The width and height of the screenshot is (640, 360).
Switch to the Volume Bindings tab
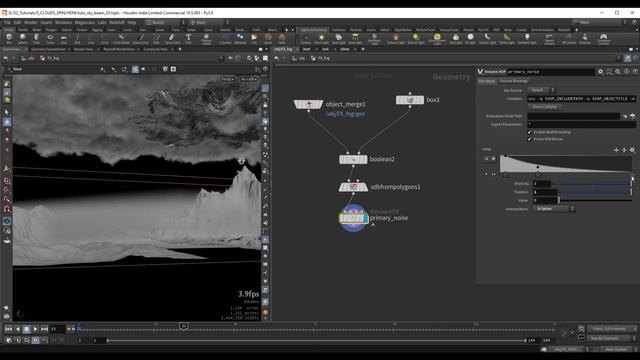click(x=513, y=81)
